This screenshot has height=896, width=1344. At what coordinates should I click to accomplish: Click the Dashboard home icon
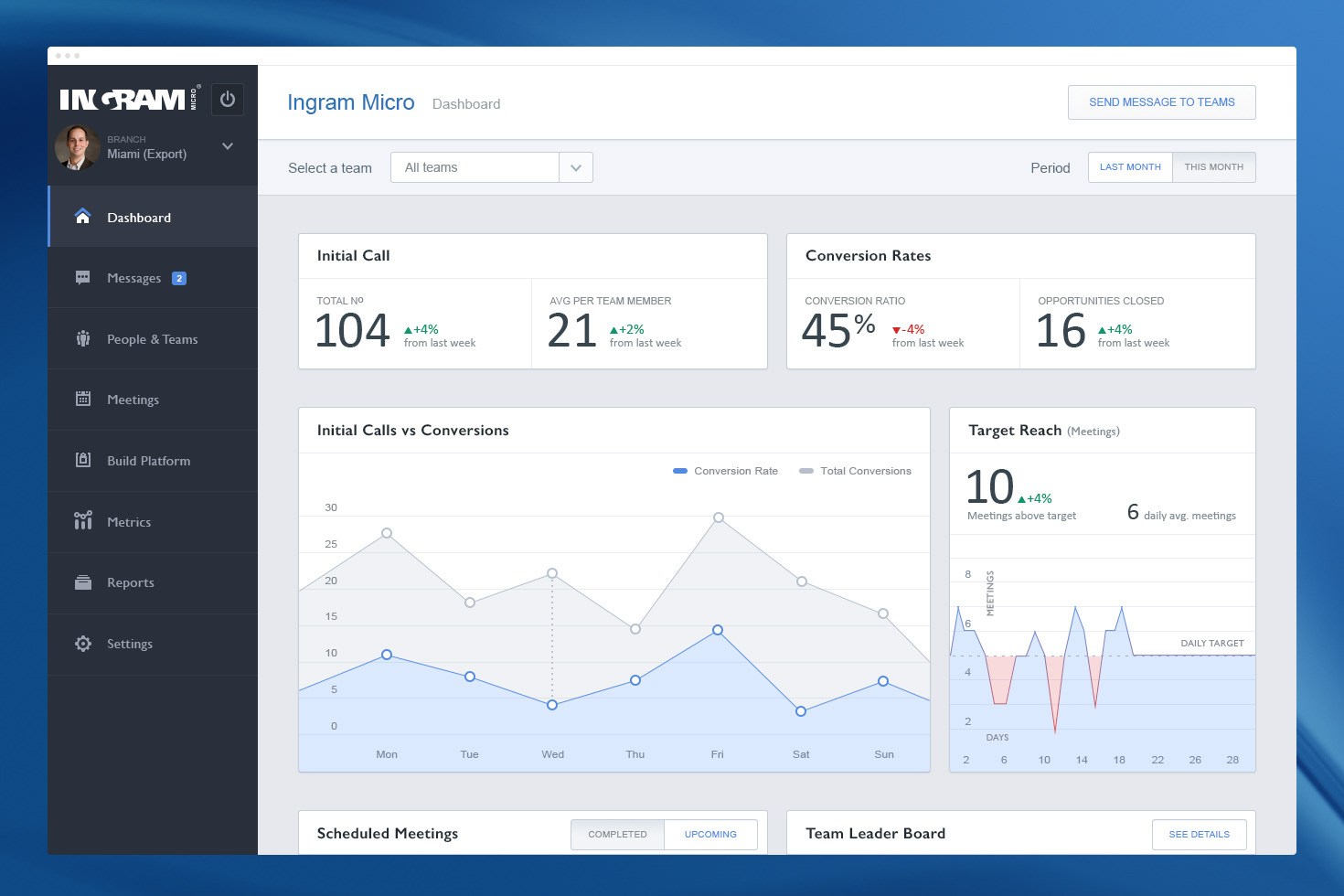pyautogui.click(x=82, y=217)
